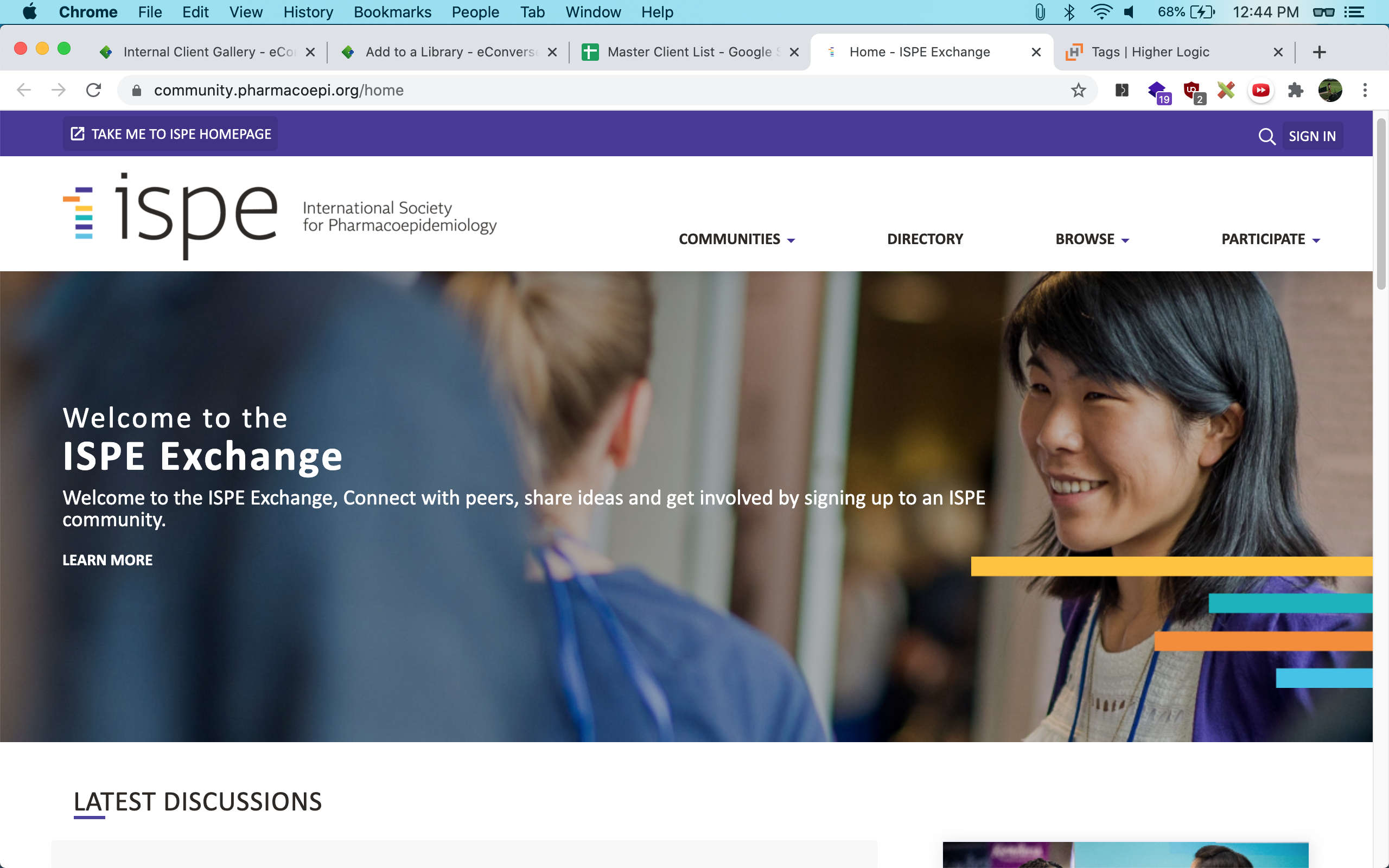
Task: Click the Chrome profile avatar
Action: [1330, 90]
